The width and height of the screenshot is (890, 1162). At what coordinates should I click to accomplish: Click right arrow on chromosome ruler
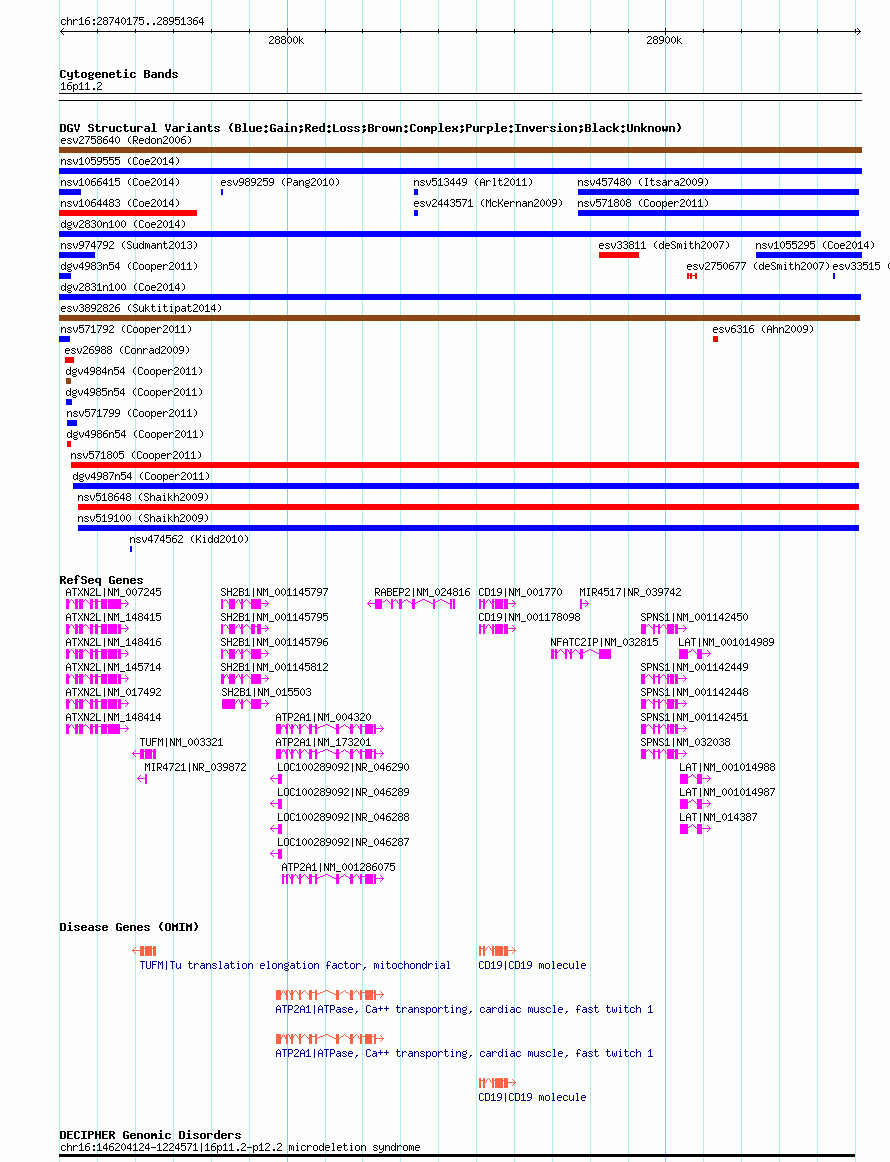[x=858, y=31]
